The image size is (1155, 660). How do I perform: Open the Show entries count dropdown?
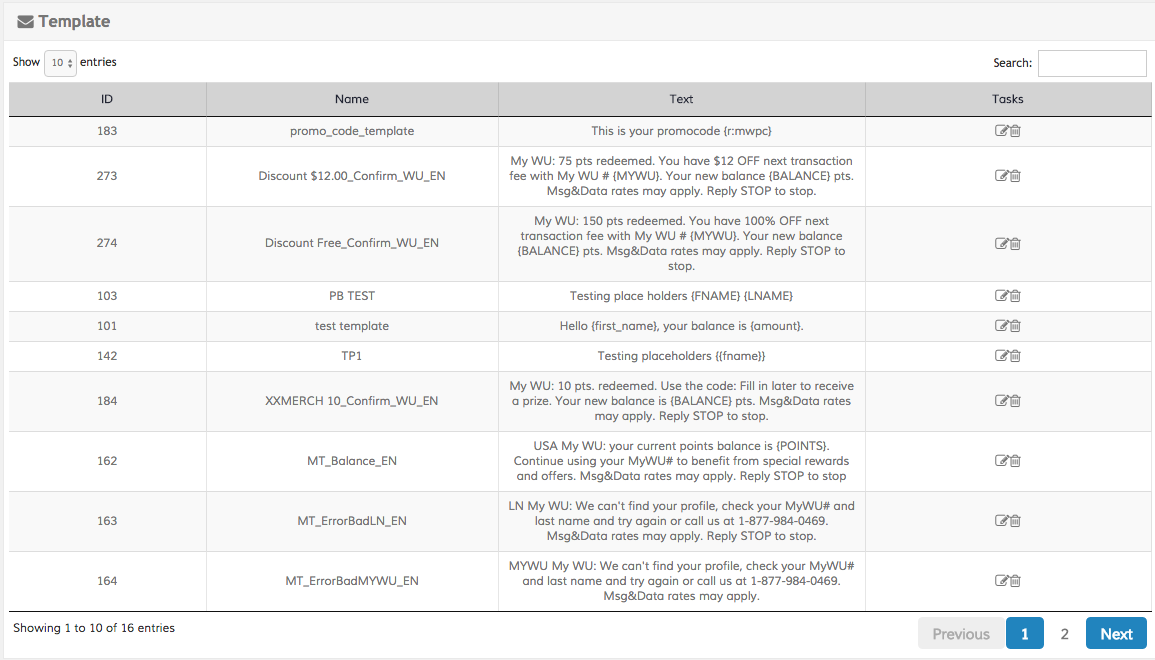[60, 63]
